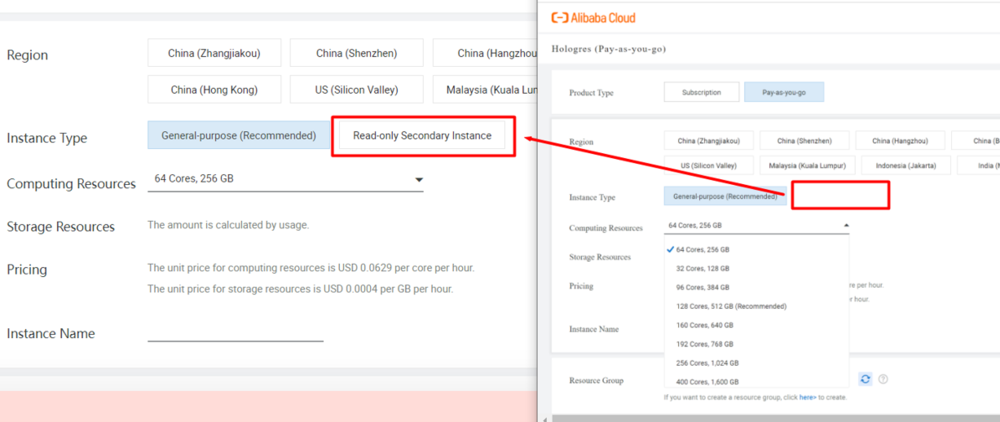This screenshot has height=422, width=1000.
Task: Select 256 Cores, 1,024 GB option
Action: coord(756,363)
